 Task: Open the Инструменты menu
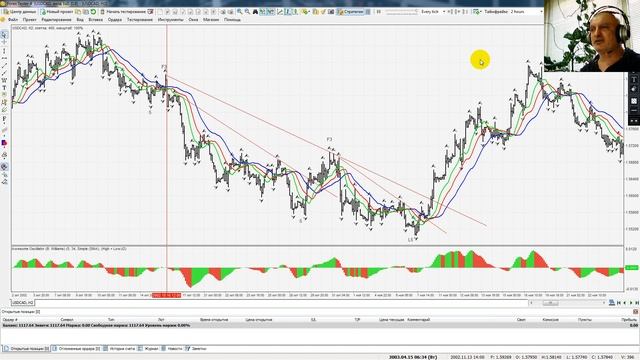pyautogui.click(x=171, y=20)
